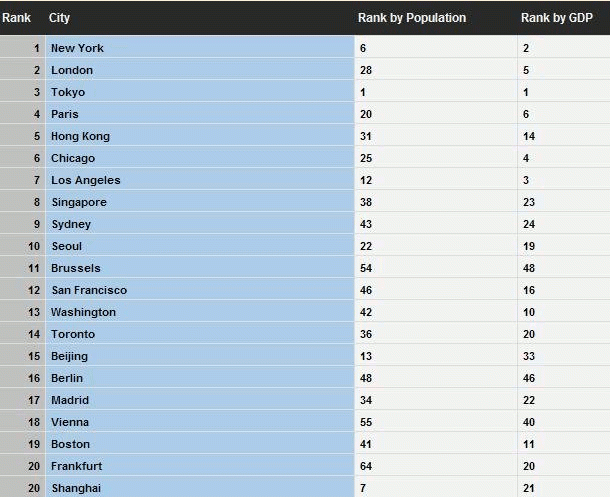Select the Singapore city cell

click(78, 202)
